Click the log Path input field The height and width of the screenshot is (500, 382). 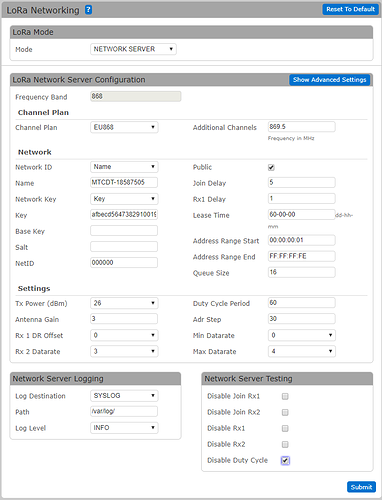point(124,411)
